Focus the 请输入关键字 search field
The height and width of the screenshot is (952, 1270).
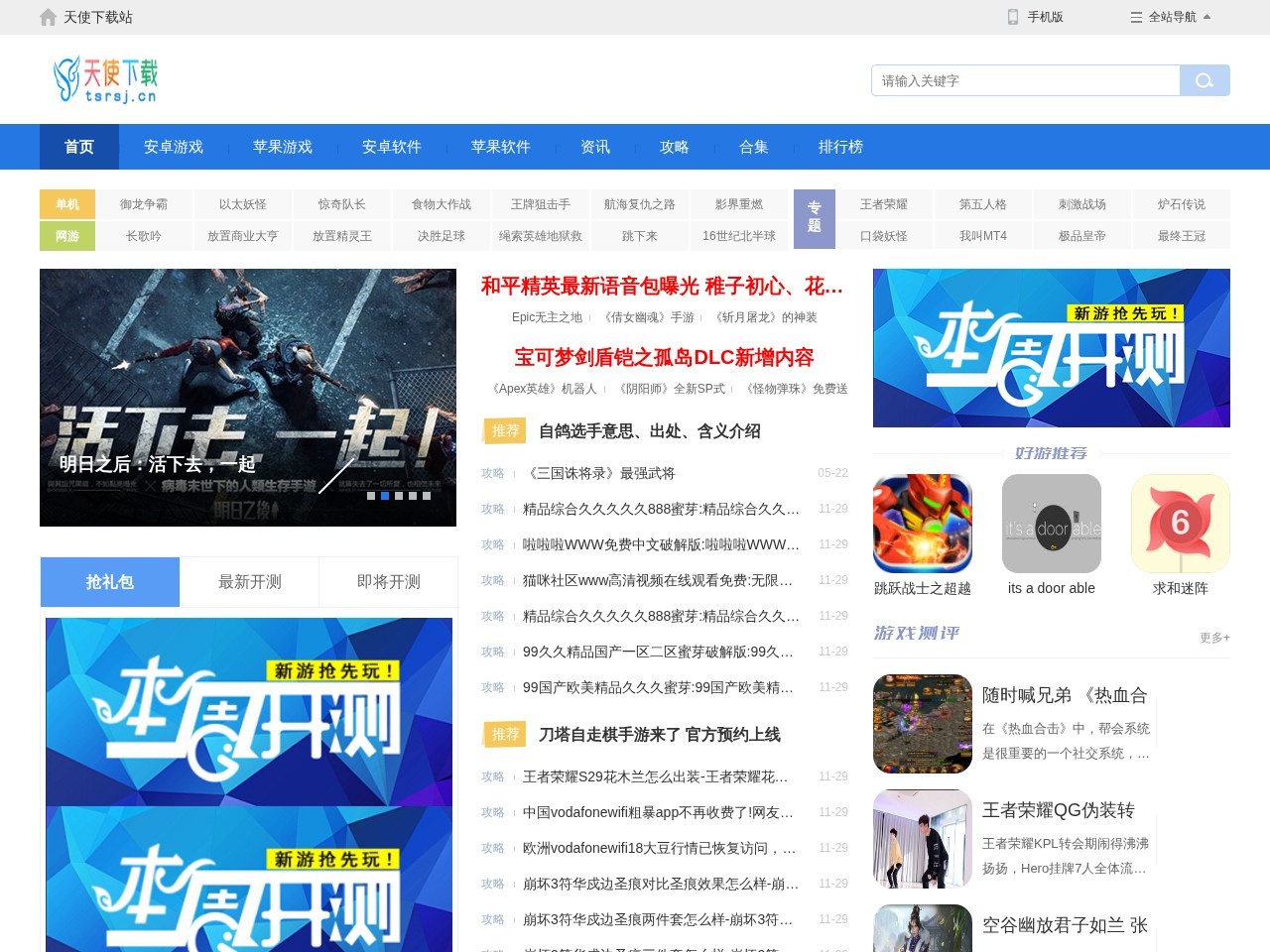coord(1026,80)
